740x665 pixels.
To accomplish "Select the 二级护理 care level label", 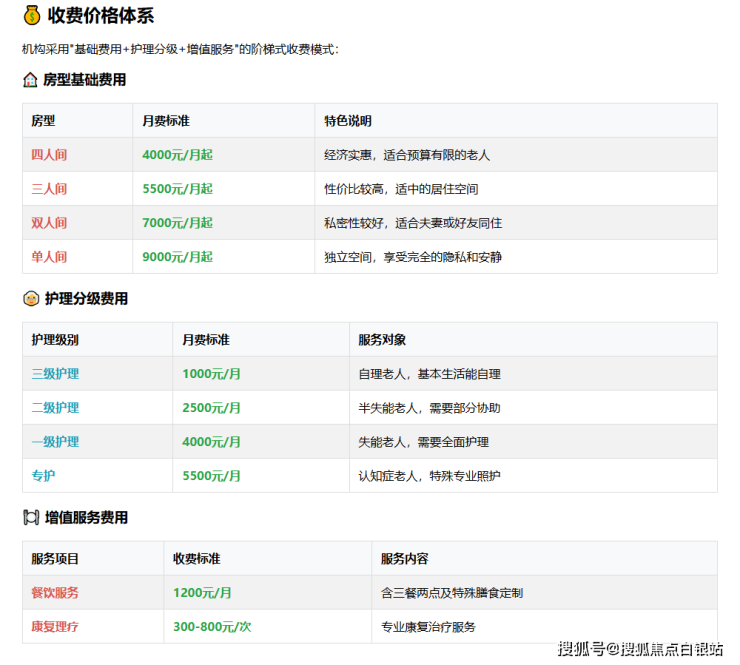I will [x=55, y=408].
